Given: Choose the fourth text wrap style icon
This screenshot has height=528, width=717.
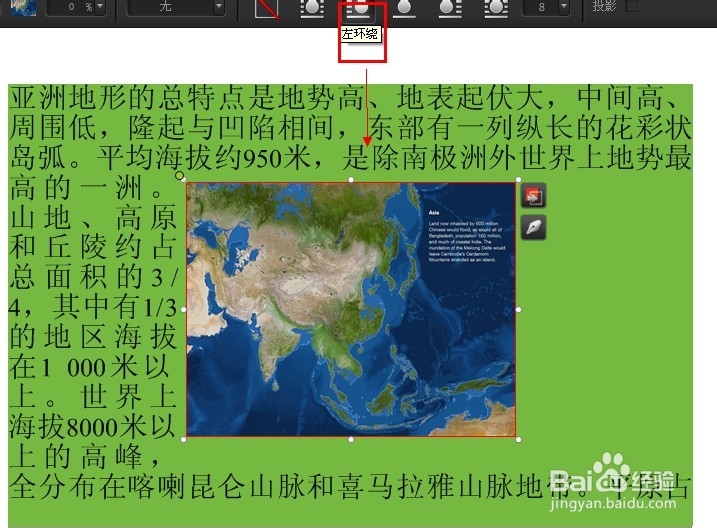Looking at the screenshot, I should tap(450, 8).
